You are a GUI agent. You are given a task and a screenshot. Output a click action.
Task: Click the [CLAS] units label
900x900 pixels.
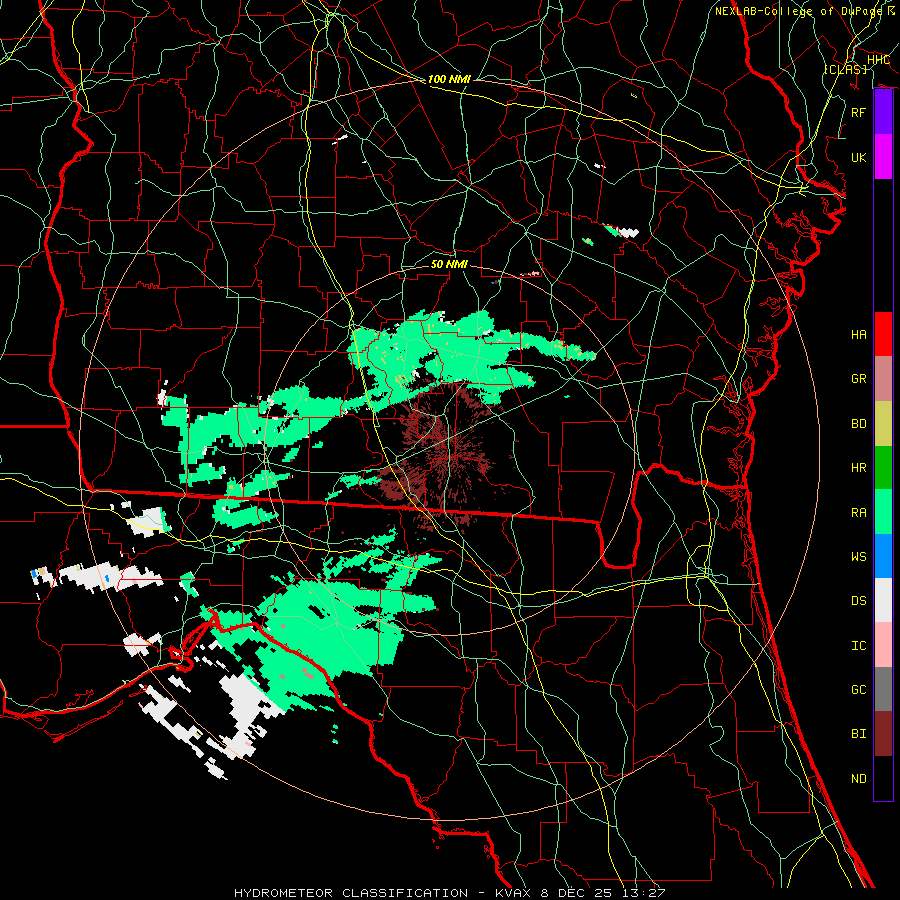coord(845,69)
